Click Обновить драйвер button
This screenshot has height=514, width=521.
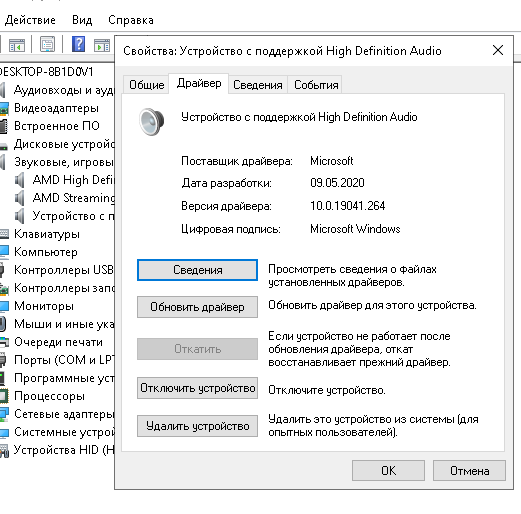(x=197, y=307)
